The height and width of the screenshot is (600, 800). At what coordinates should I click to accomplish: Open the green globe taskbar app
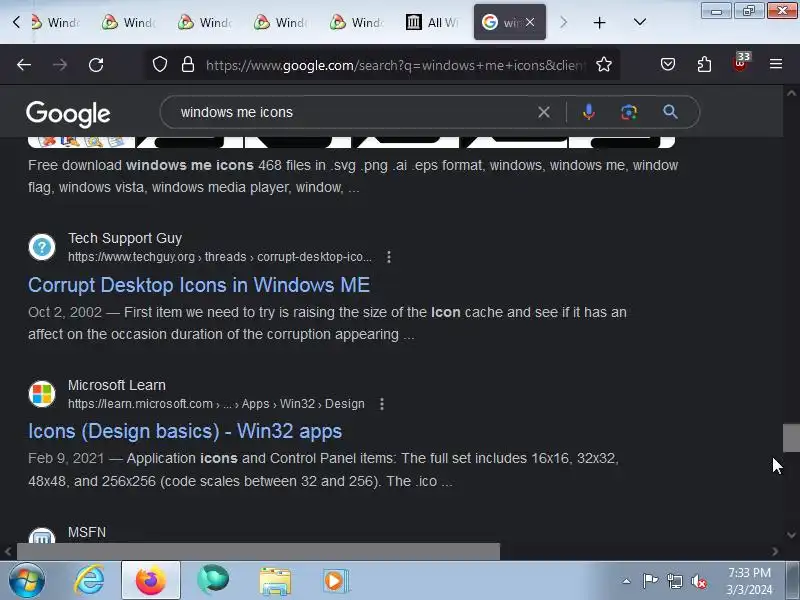(213, 580)
